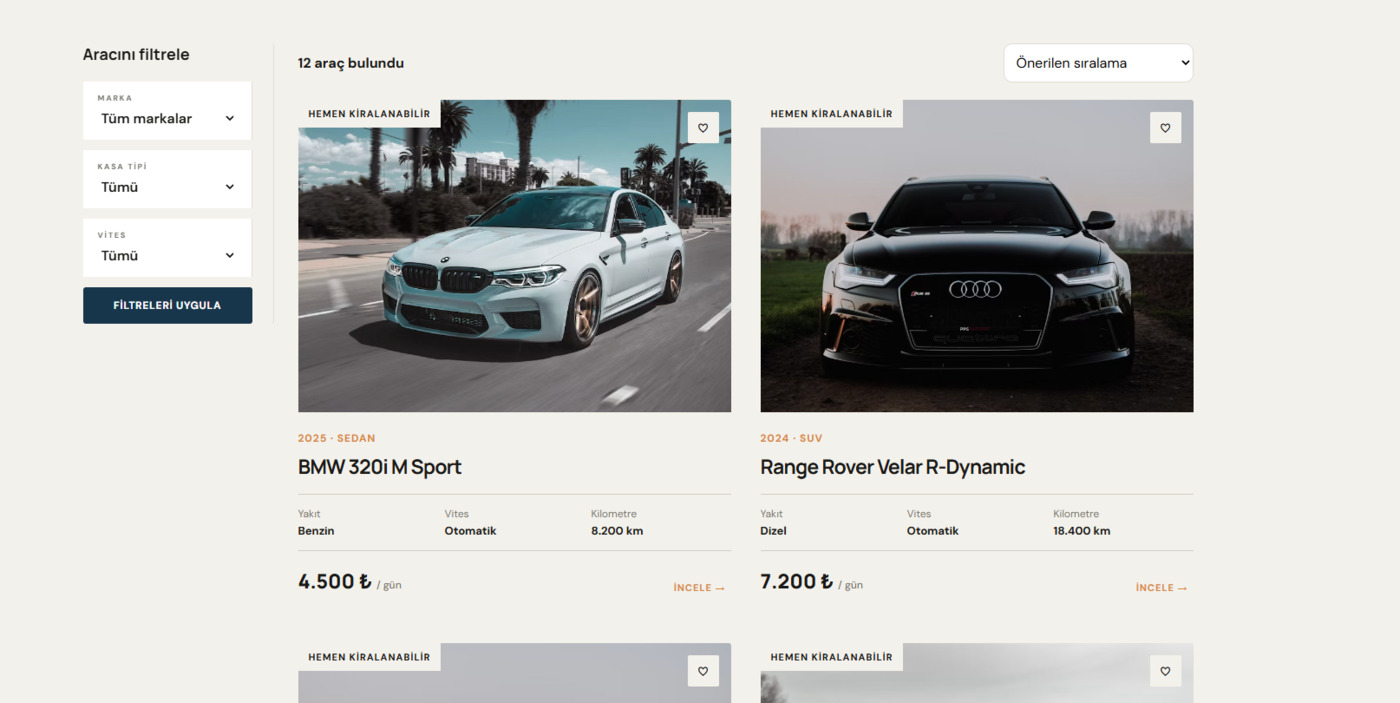Image resolution: width=1400 pixels, height=703 pixels.
Task: Click heart icon on bottom-right partial card
Action: pos(1165,671)
